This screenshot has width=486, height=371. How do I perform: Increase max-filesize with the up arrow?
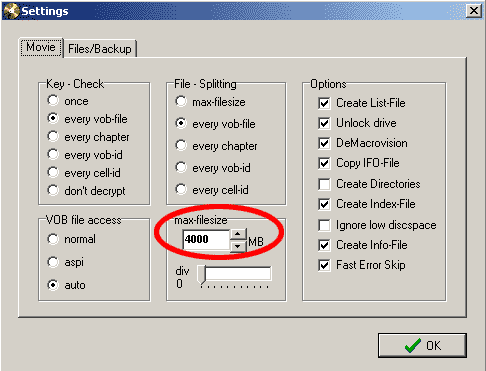pyautogui.click(x=238, y=234)
